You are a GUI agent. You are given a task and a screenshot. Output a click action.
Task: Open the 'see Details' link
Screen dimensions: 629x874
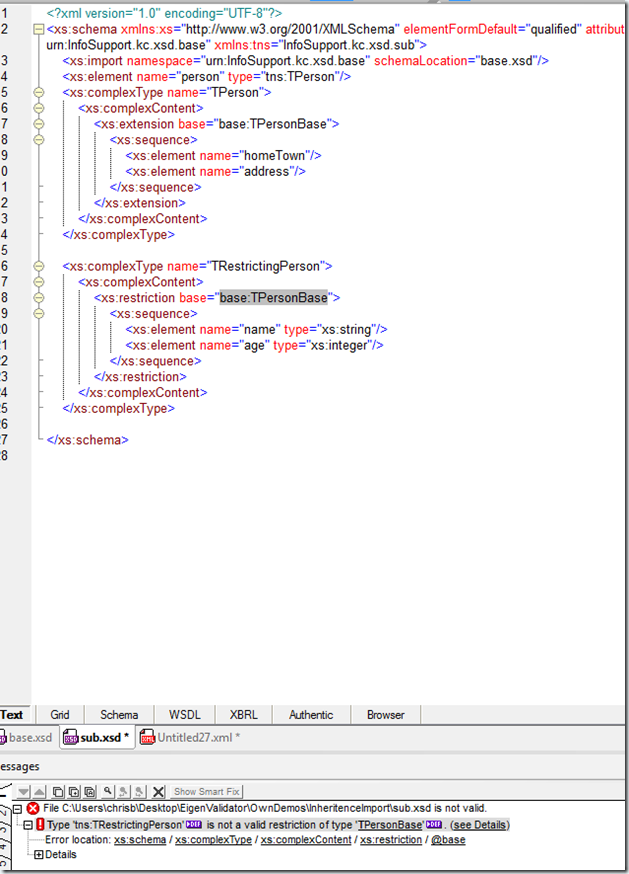480,824
